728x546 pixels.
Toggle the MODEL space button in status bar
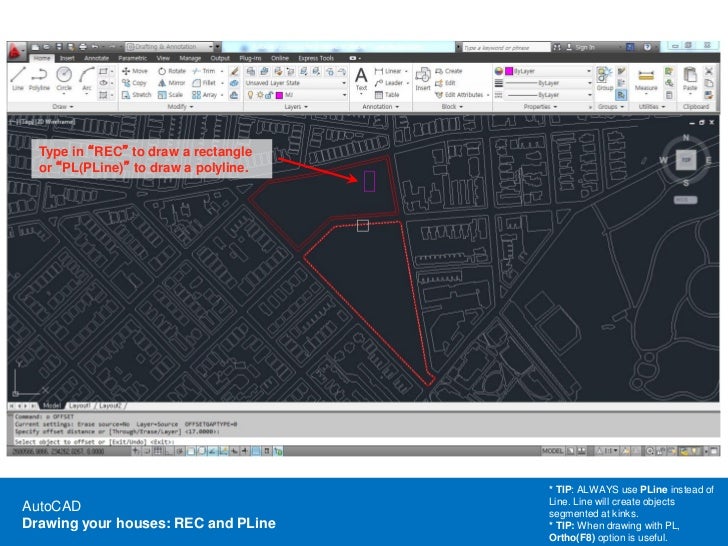[x=551, y=451]
